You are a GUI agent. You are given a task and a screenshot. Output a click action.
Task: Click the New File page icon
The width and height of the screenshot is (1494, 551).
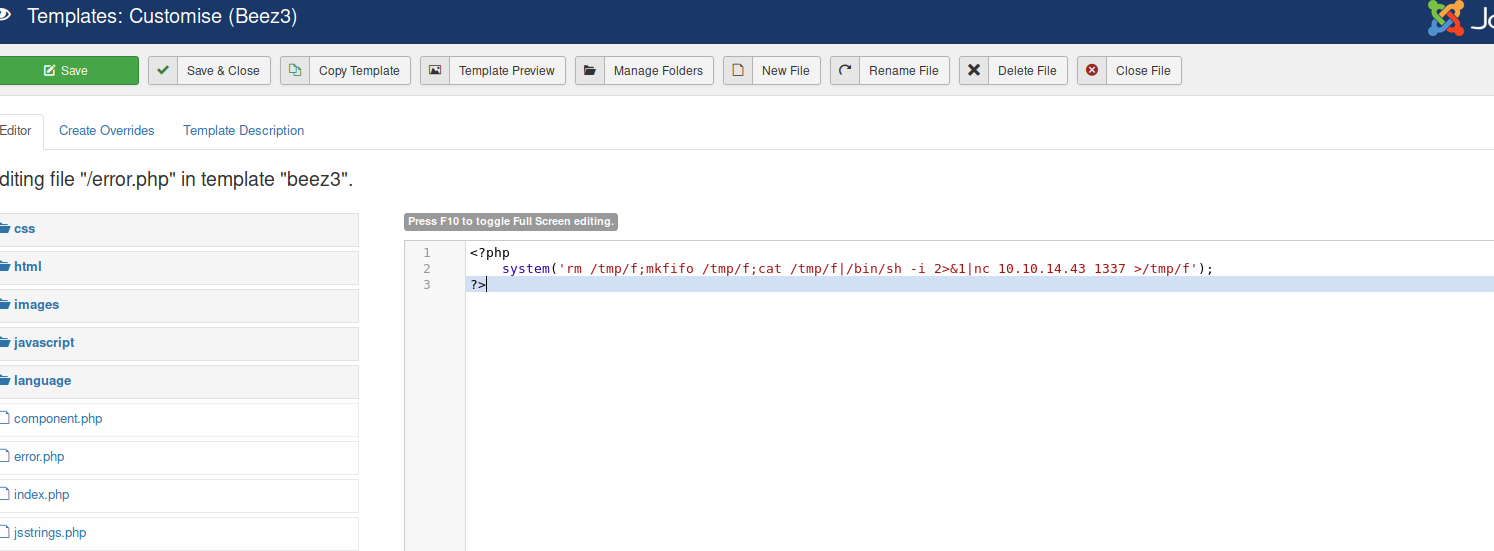[738, 71]
